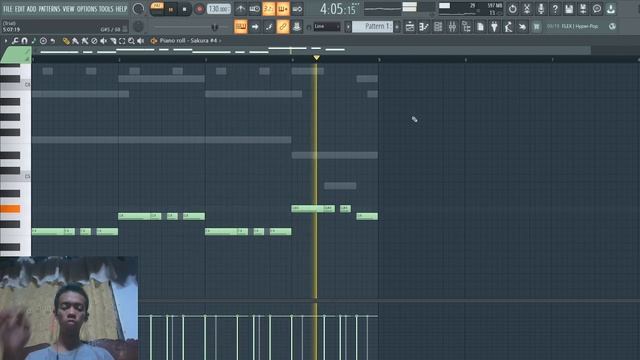The width and height of the screenshot is (640, 360).
Task: Toggle overdub blend recording button
Action: coord(283,9)
